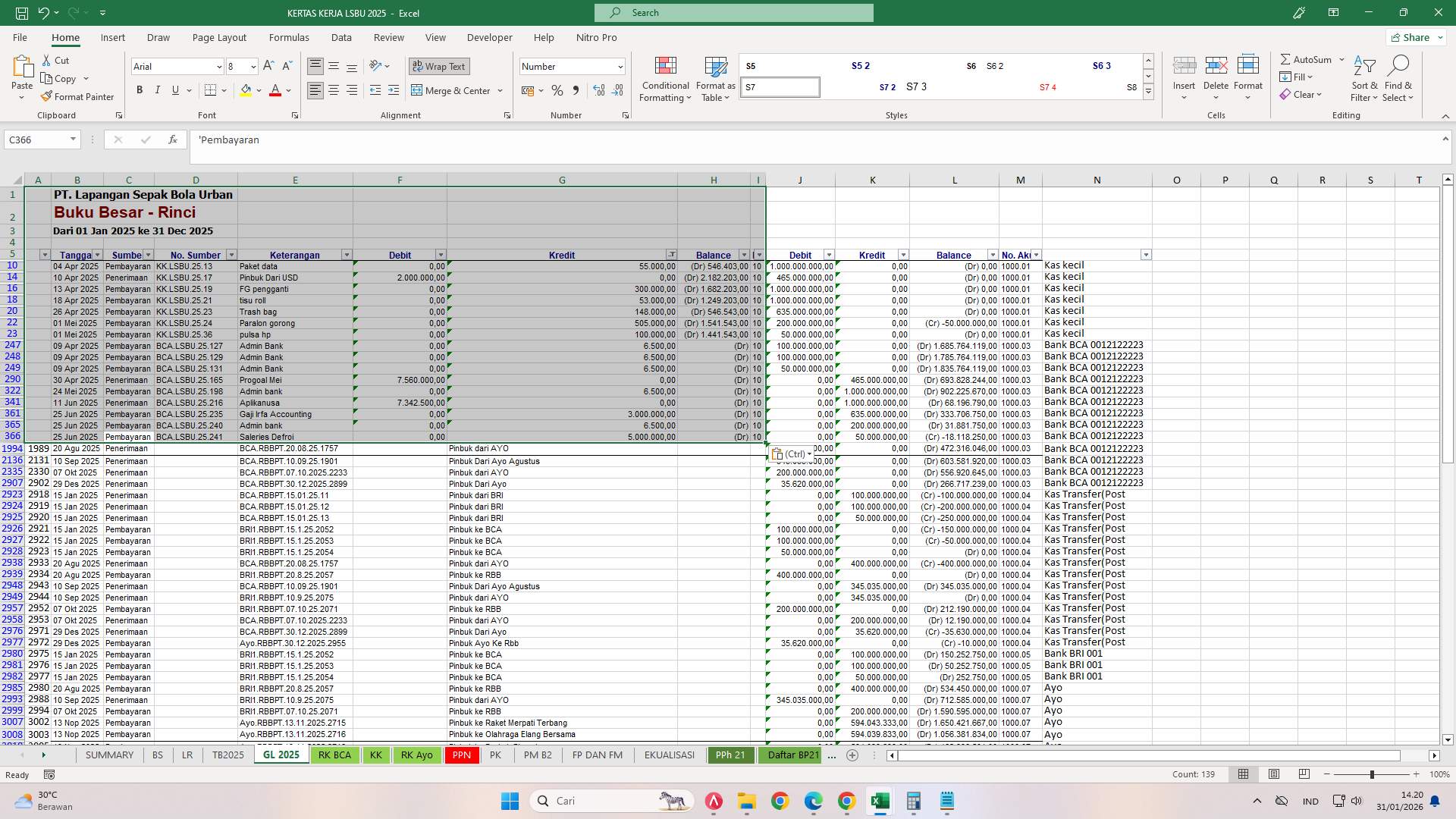This screenshot has width=1456, height=819.
Task: Click the Merge & Center button
Action: click(x=452, y=90)
